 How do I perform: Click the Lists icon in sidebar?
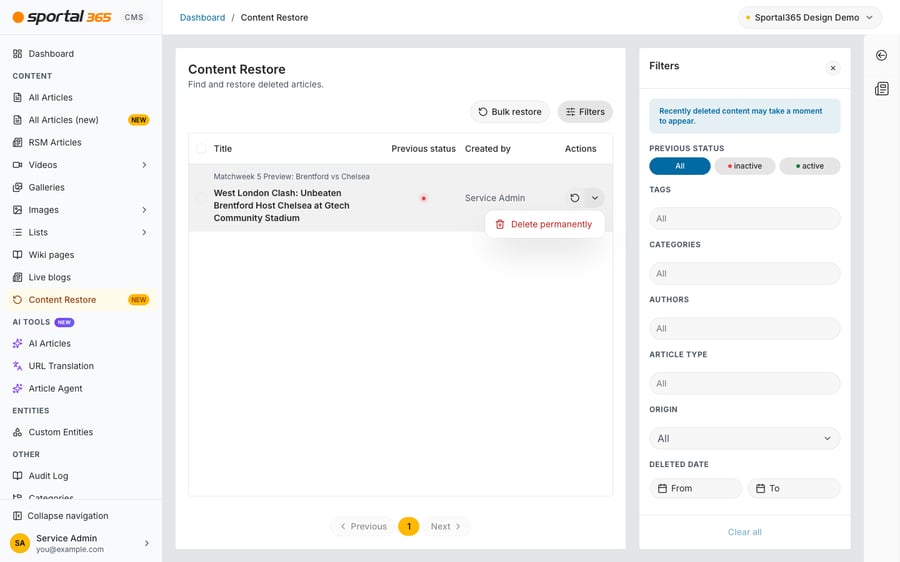pos(17,232)
